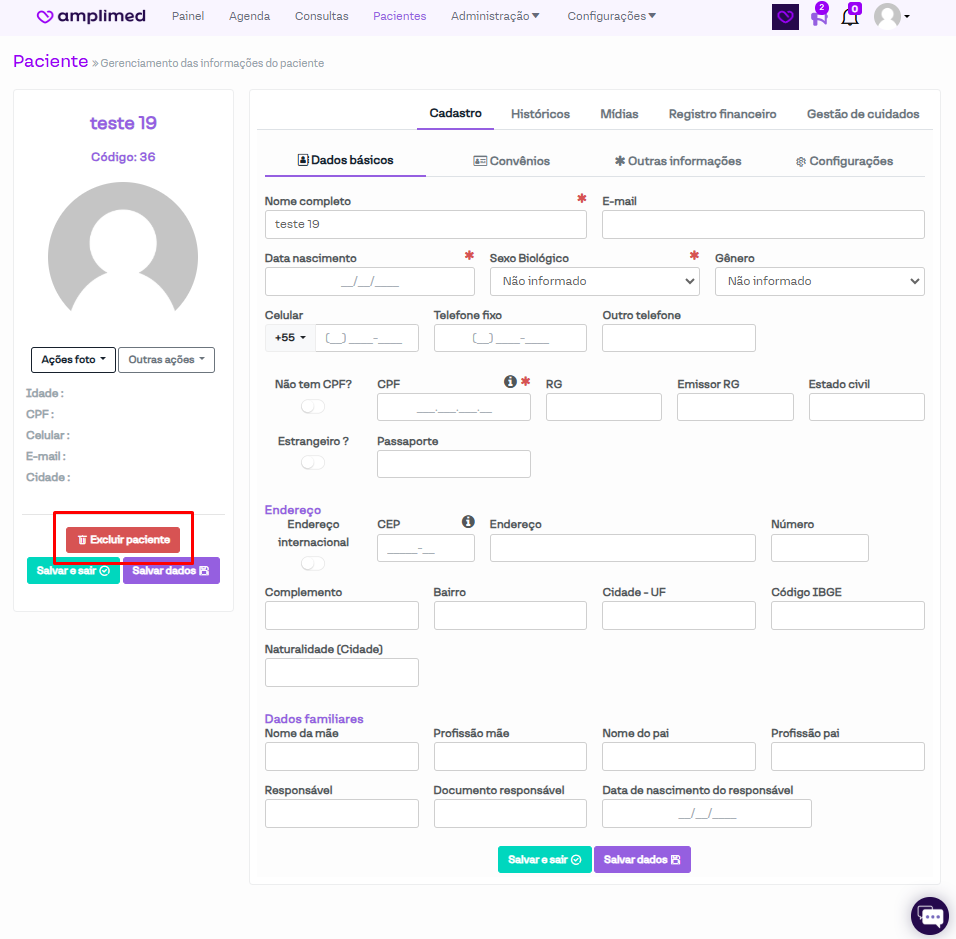Click the CPF info icon
The image size is (956, 939).
510,382
